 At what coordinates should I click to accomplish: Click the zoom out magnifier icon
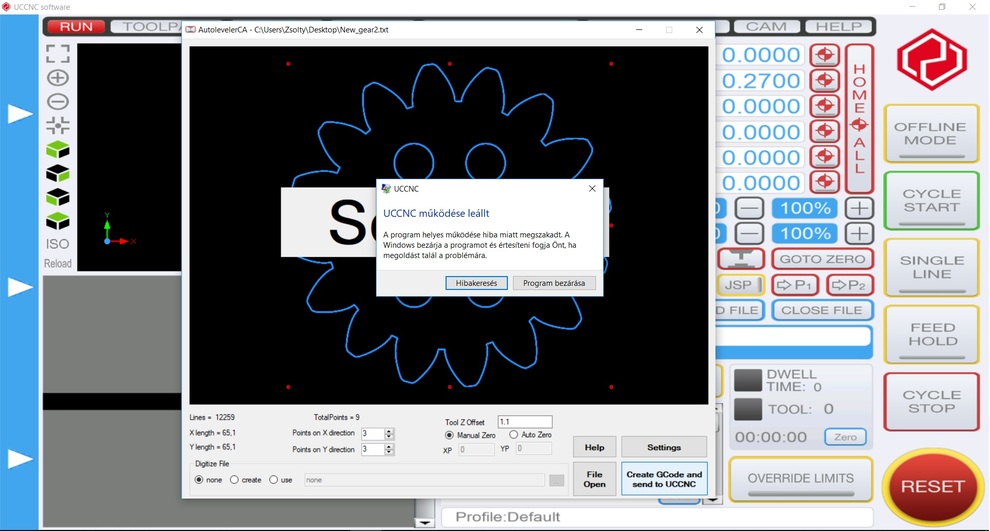[58, 102]
